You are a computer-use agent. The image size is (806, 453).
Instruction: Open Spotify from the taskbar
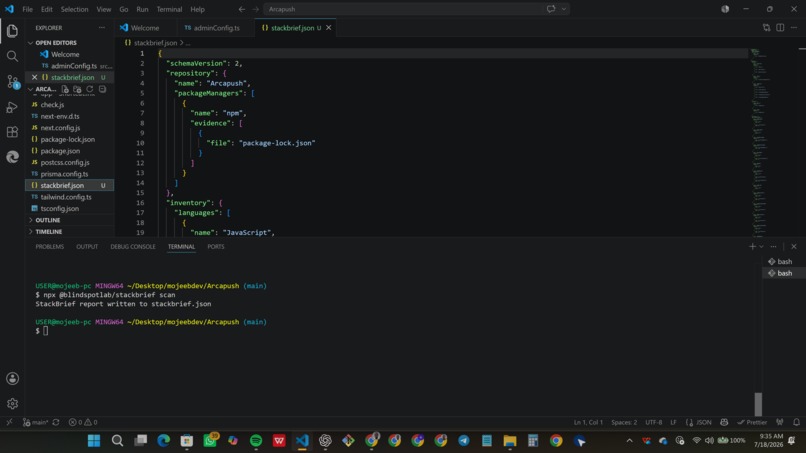(256, 441)
